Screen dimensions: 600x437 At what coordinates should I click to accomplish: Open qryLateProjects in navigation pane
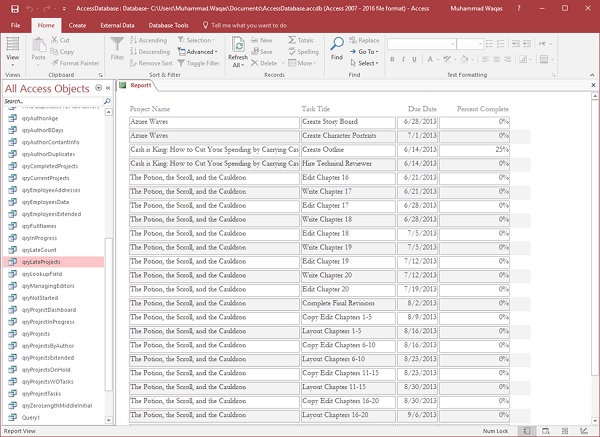click(42, 262)
